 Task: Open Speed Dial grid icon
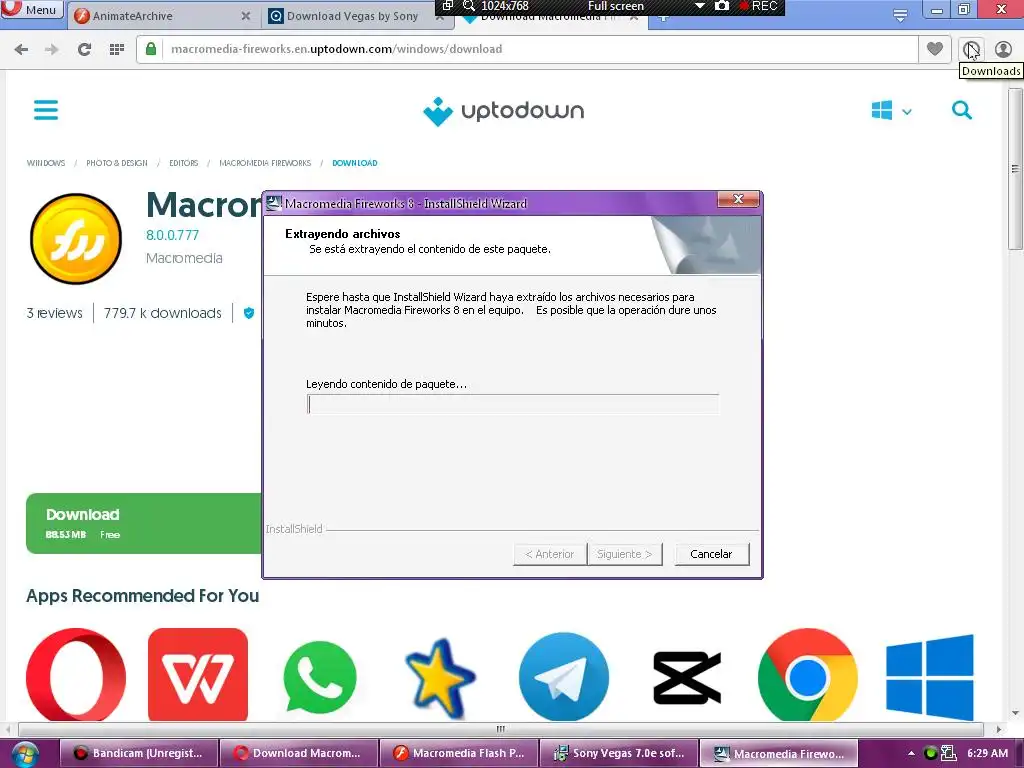(x=117, y=49)
